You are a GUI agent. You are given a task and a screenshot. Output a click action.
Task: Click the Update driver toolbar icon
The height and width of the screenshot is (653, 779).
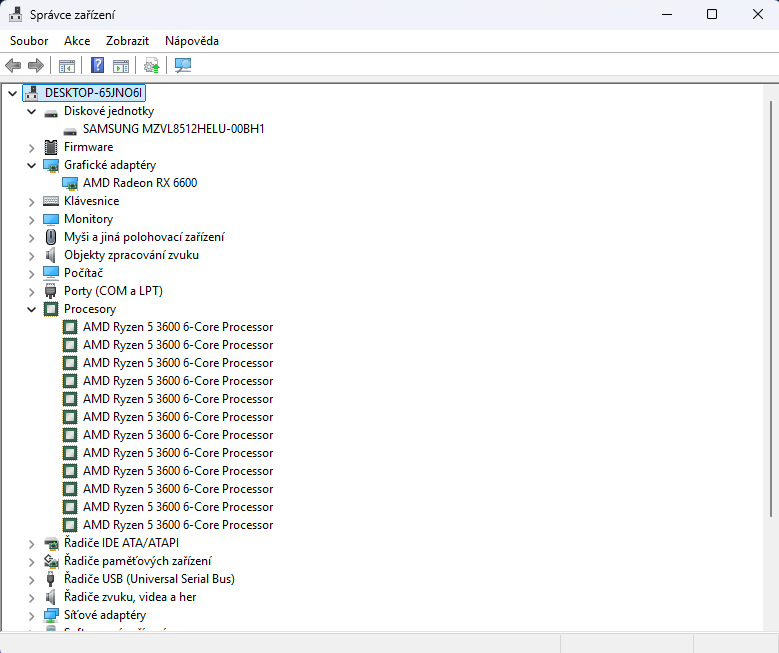click(x=151, y=66)
